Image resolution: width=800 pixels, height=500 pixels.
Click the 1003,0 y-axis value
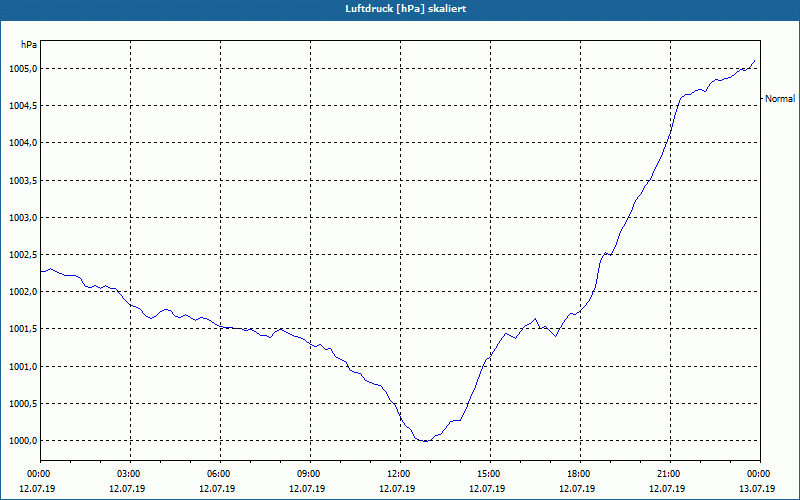[23, 217]
